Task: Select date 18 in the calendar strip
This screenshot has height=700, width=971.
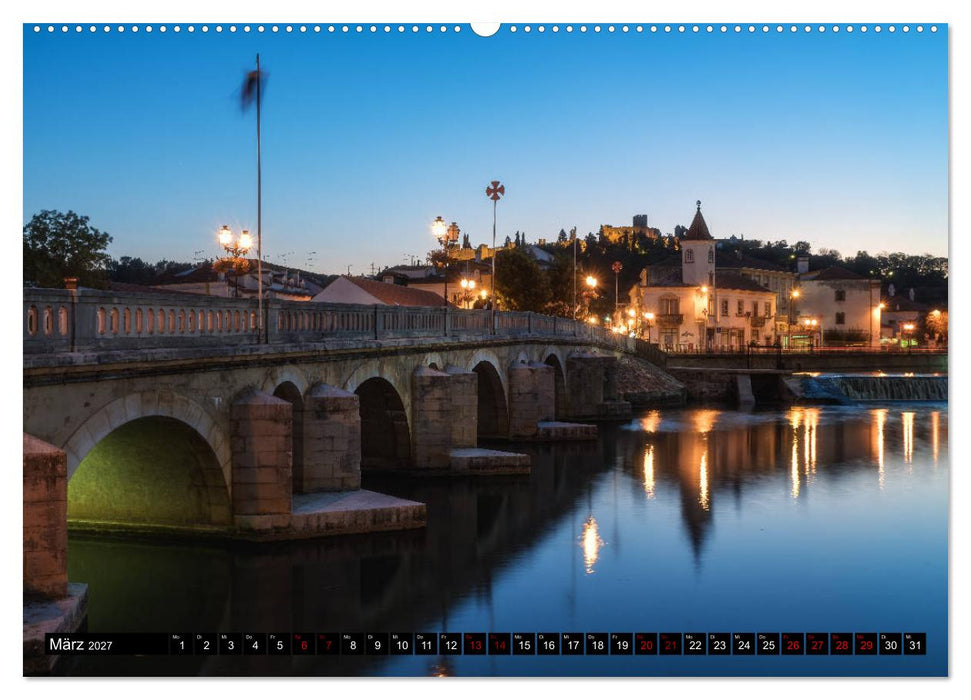Action: click(598, 644)
